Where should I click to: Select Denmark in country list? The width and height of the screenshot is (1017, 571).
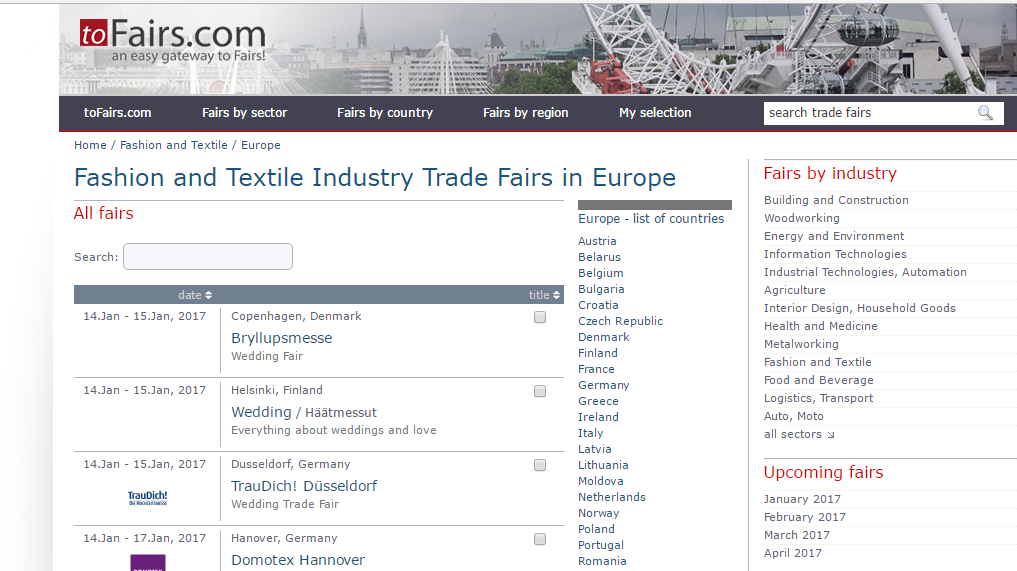click(604, 337)
